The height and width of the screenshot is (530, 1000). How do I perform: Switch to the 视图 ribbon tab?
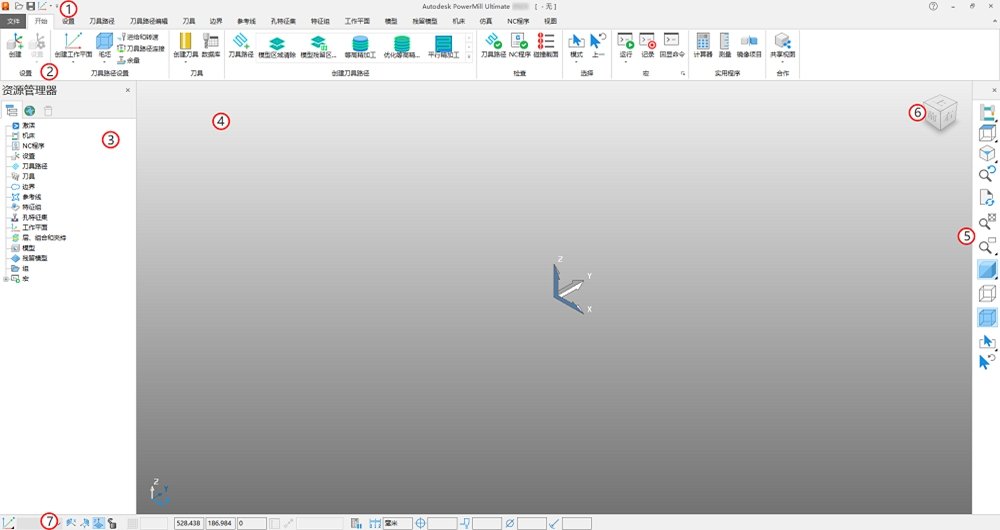pos(550,21)
